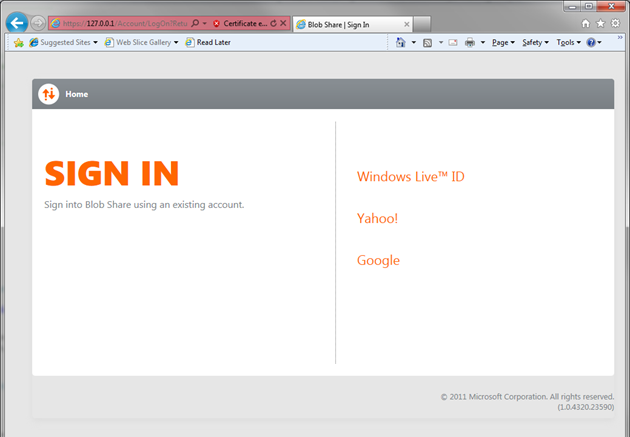Viewport: 630px width, 437px height.
Task: Open Favorites star icon at top right
Action: 600,23
